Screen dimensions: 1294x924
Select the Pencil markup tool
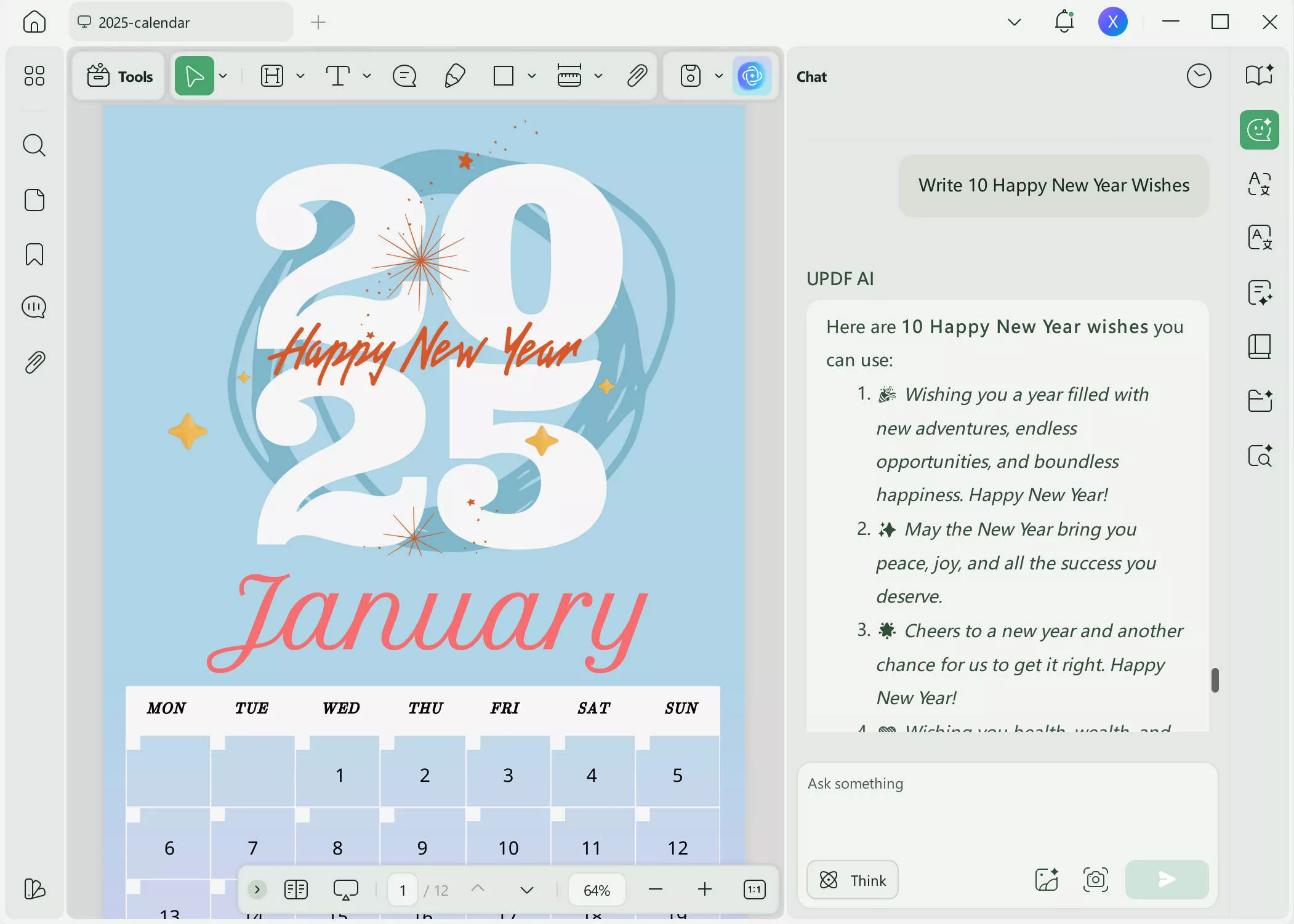pyautogui.click(x=453, y=76)
